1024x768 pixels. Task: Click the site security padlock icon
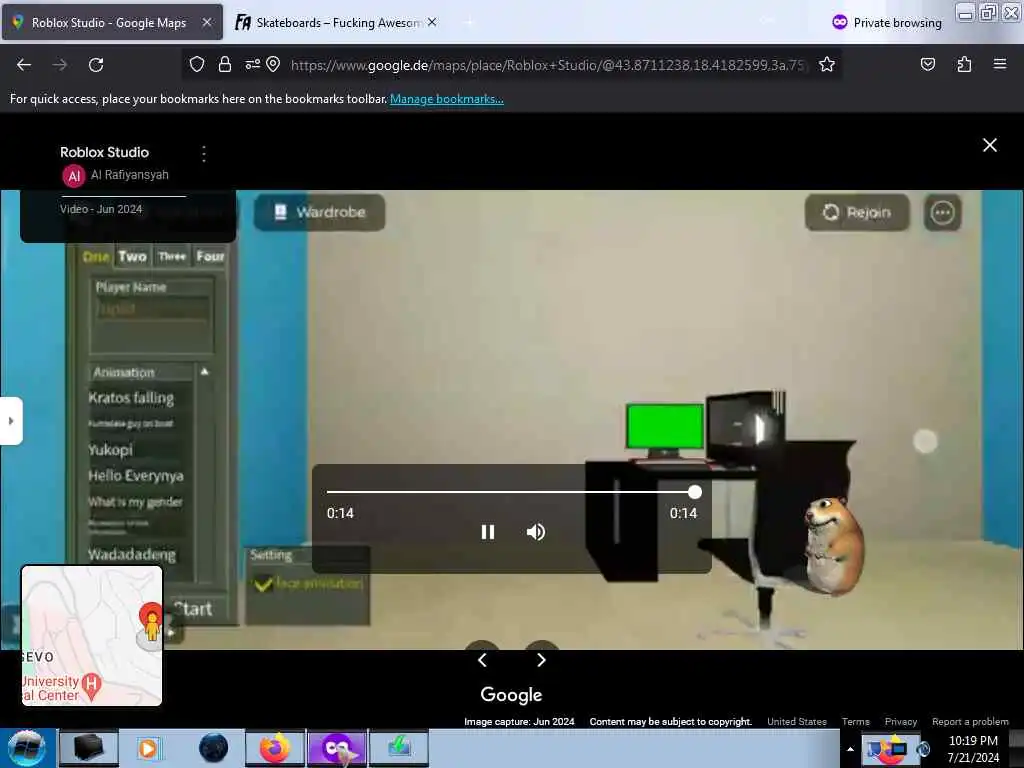(x=225, y=64)
